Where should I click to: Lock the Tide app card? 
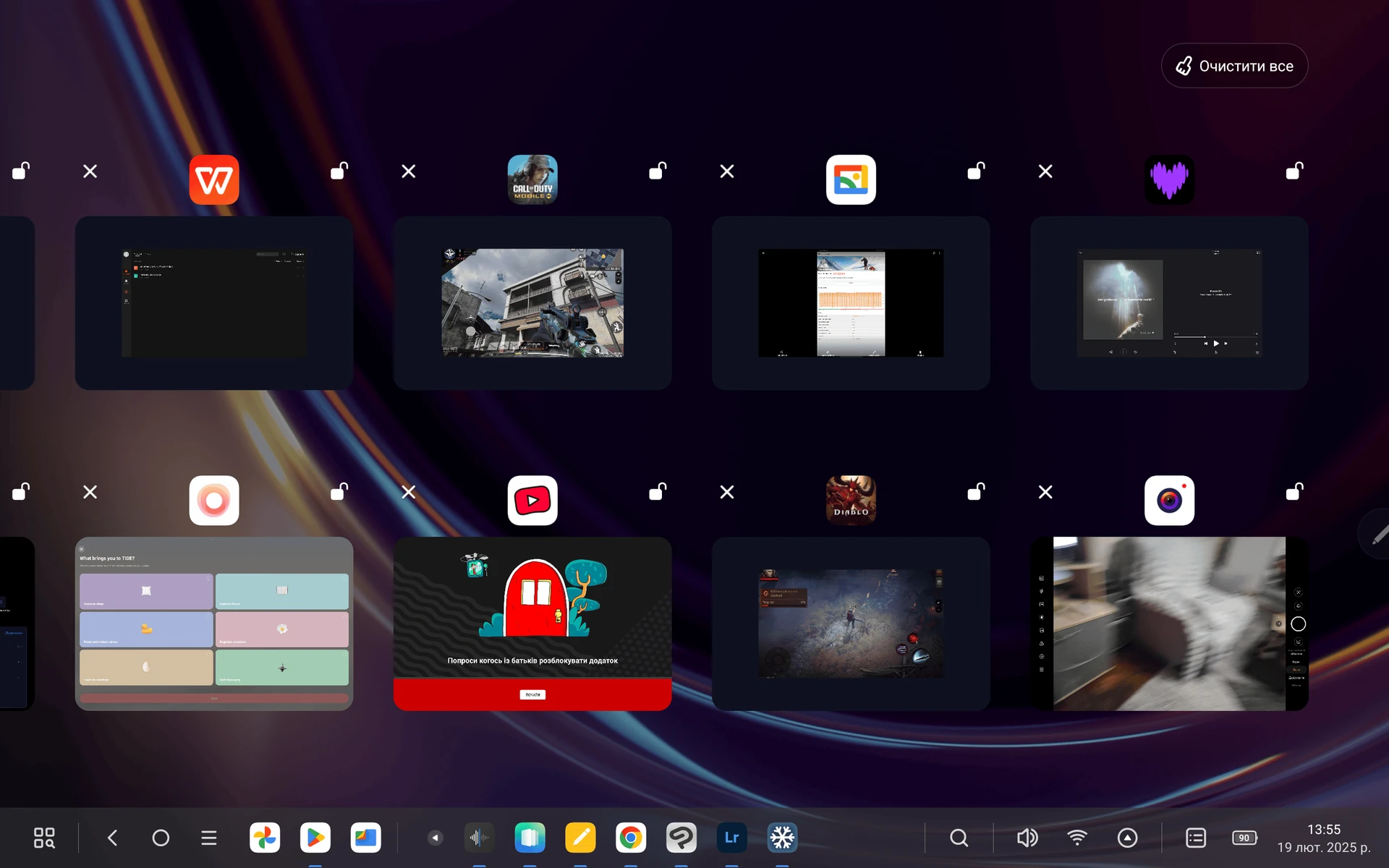pyautogui.click(x=339, y=492)
